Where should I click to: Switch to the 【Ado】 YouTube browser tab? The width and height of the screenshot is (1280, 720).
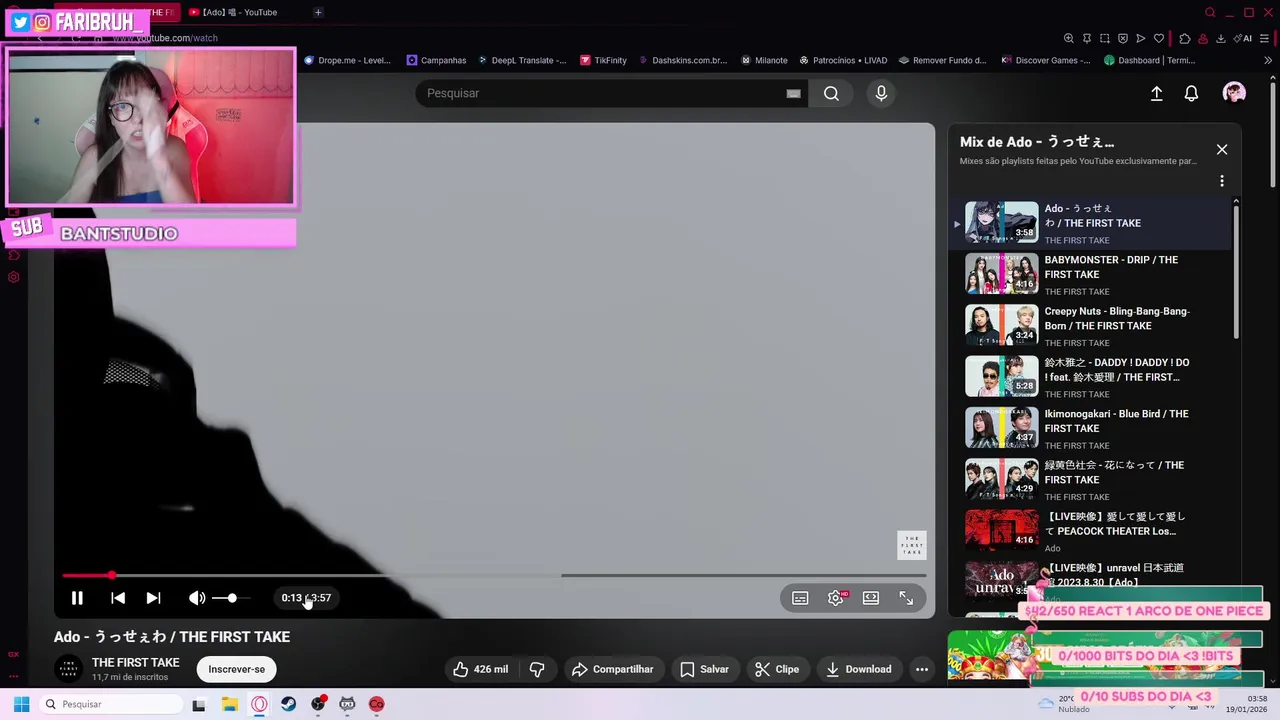coord(239,12)
